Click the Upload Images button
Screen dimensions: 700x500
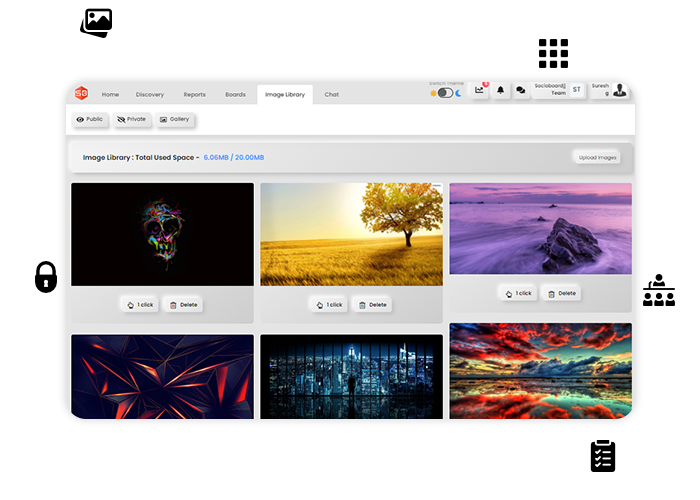point(597,157)
